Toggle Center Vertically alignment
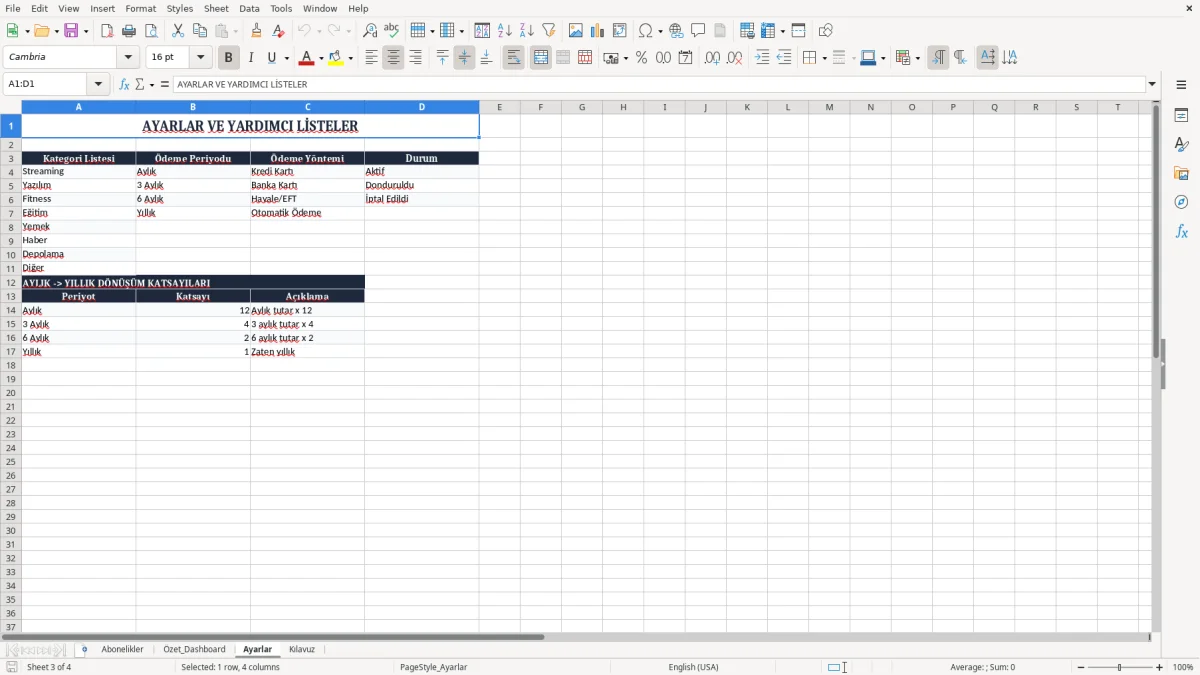1200x675 pixels. pos(464,58)
